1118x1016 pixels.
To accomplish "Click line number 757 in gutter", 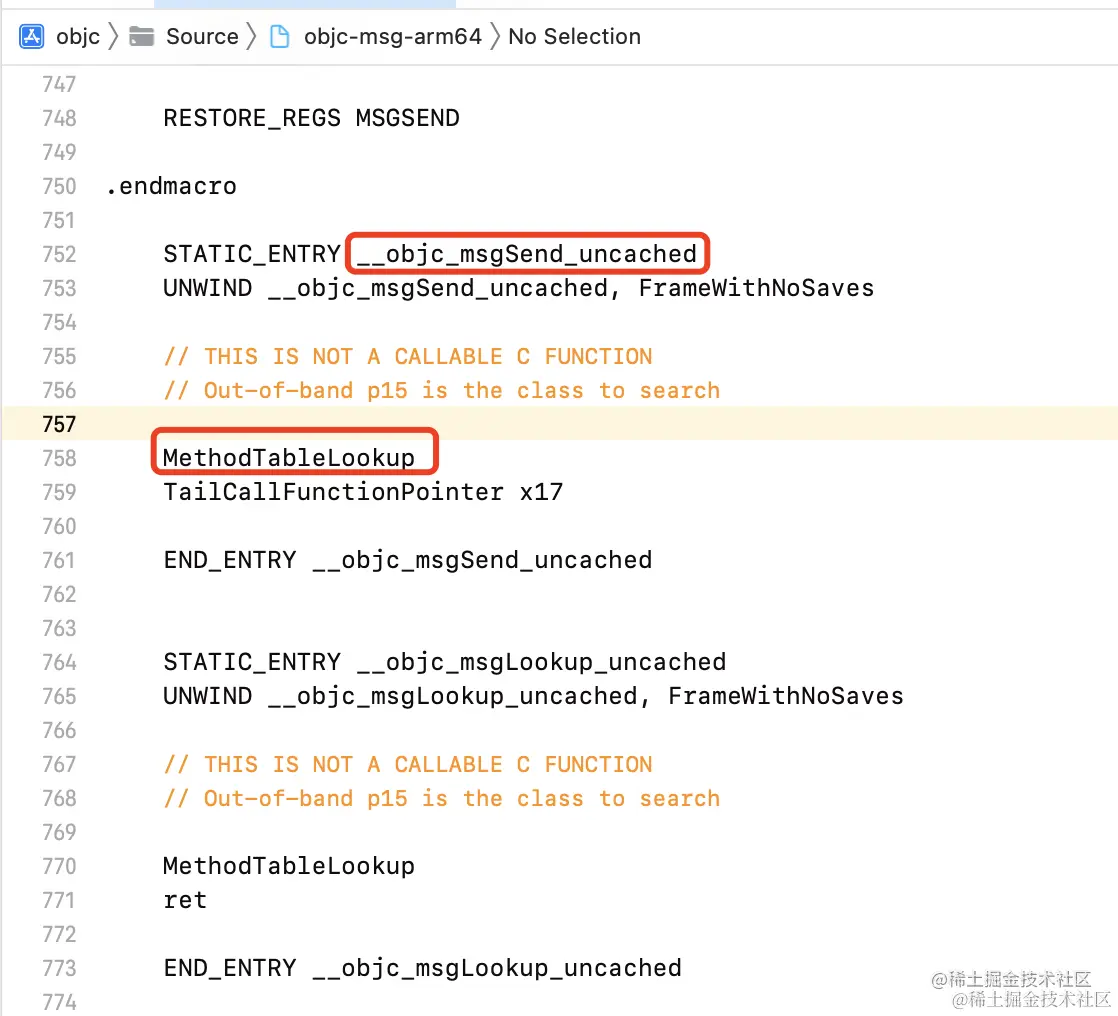I will (59, 424).
